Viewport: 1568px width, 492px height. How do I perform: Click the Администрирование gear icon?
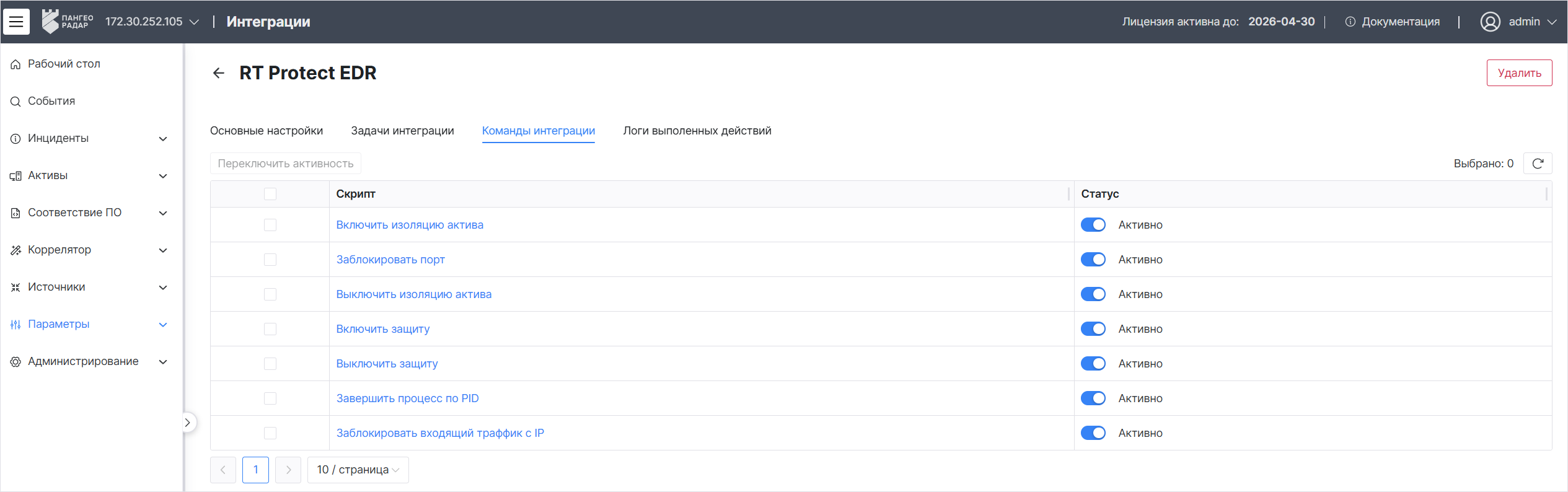(15, 361)
